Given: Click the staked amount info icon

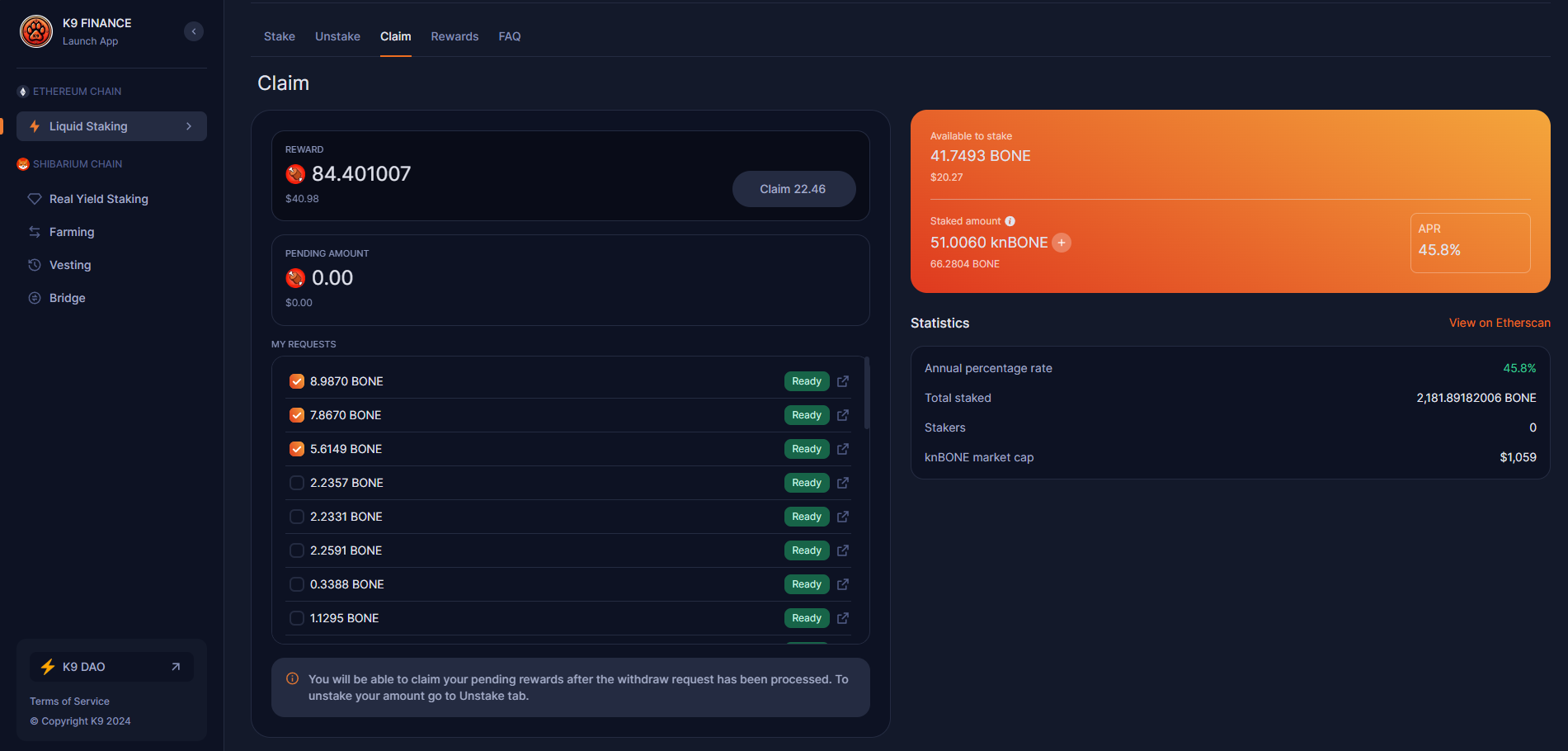Looking at the screenshot, I should coord(1010,221).
